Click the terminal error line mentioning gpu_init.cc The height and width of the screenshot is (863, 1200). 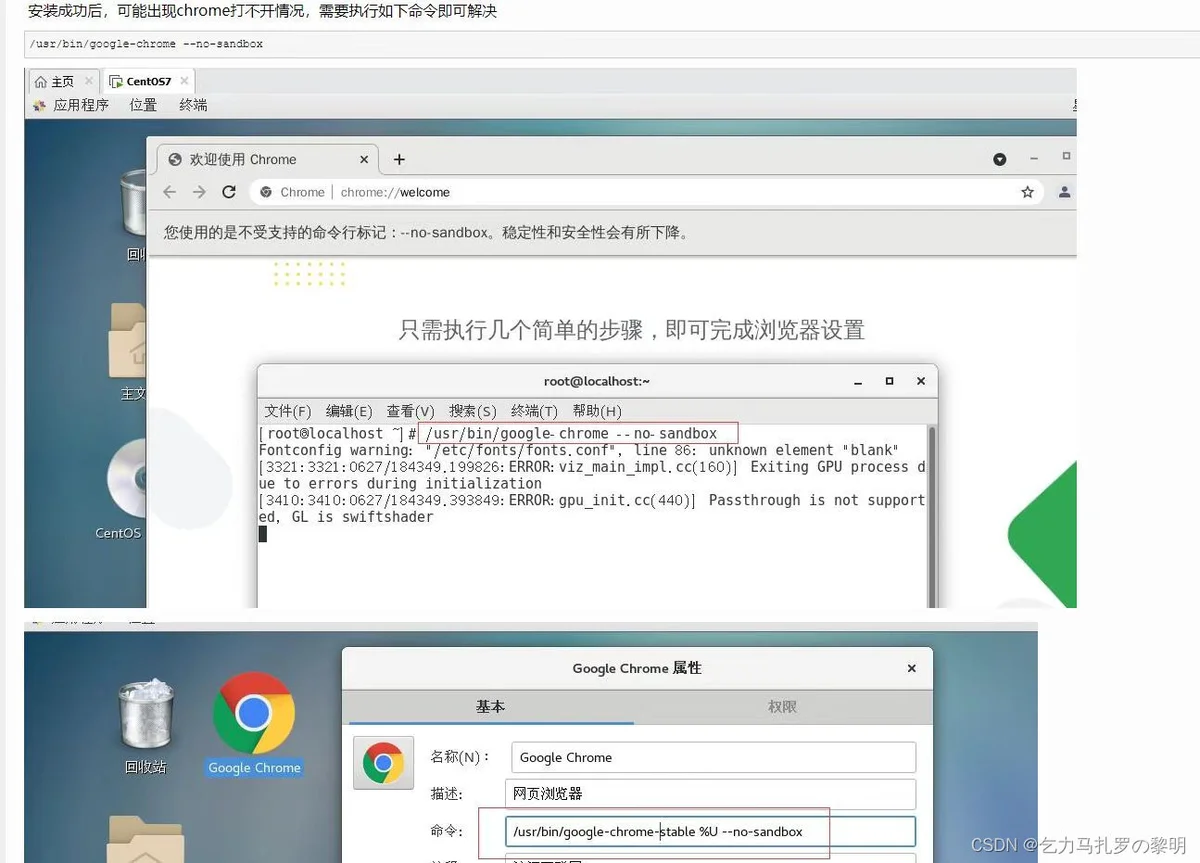pyautogui.click(x=592, y=508)
